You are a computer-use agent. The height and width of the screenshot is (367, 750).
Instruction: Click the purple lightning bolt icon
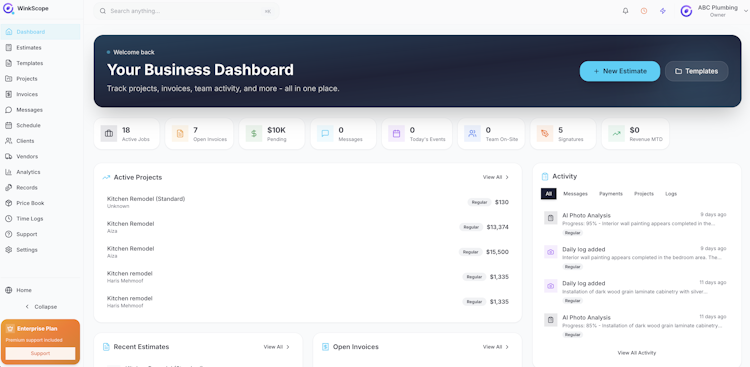coord(662,11)
